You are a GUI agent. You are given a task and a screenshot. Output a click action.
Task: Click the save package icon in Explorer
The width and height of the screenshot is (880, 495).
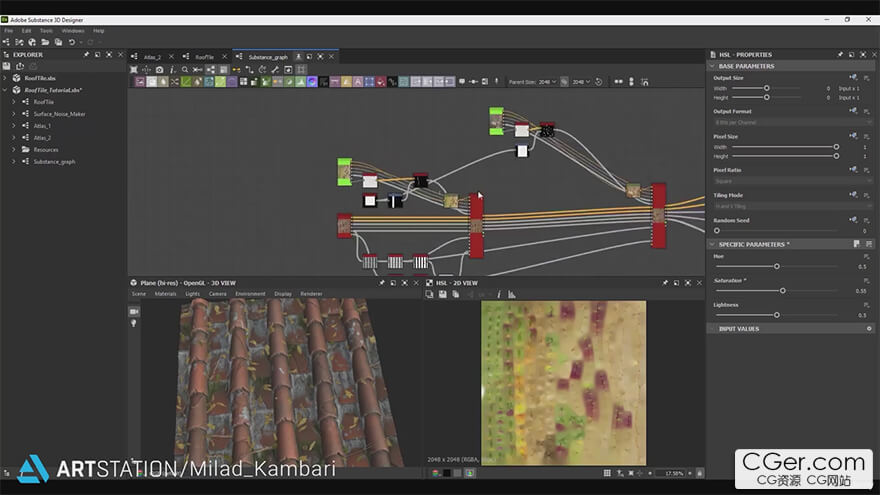click(x=7, y=66)
